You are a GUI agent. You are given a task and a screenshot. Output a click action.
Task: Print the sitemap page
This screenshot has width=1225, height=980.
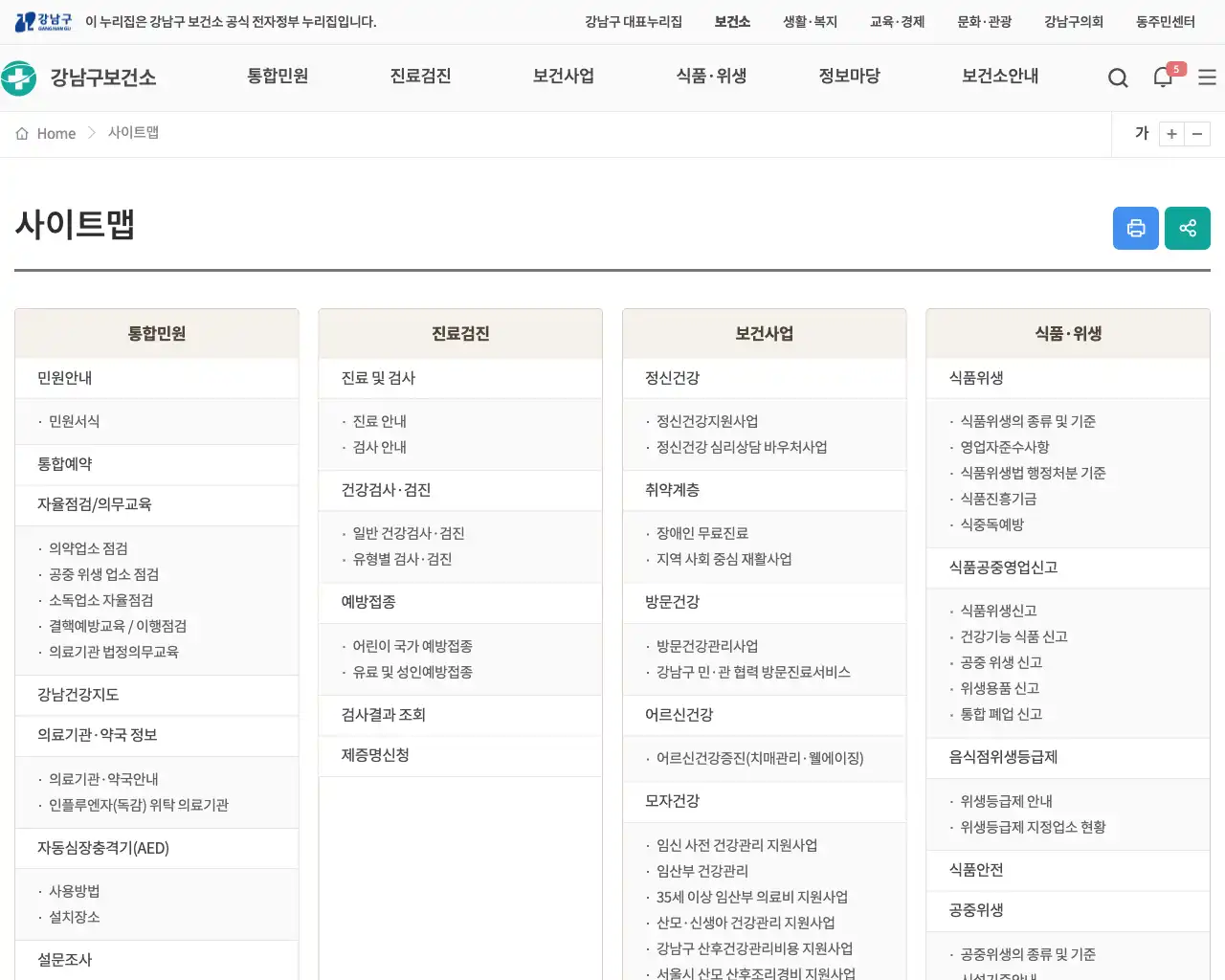click(x=1136, y=228)
